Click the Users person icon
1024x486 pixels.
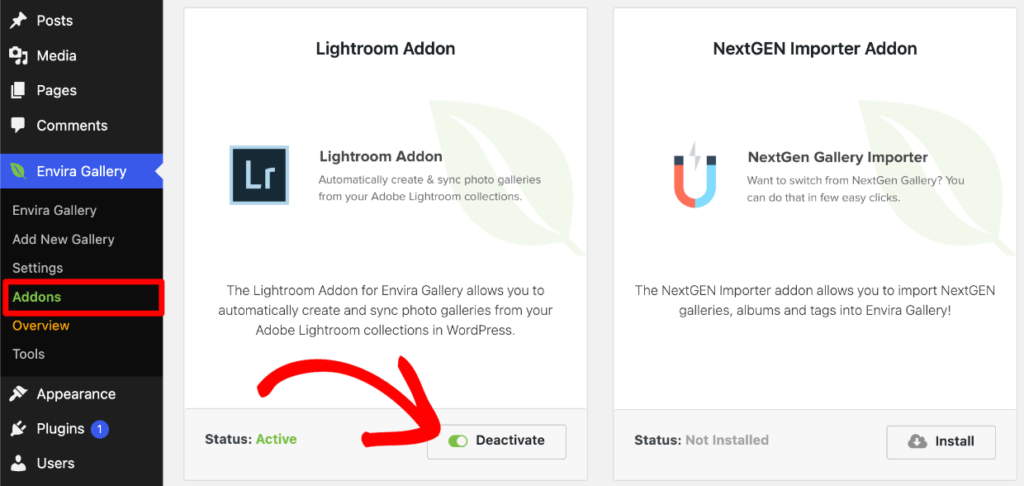pyautogui.click(x=18, y=463)
